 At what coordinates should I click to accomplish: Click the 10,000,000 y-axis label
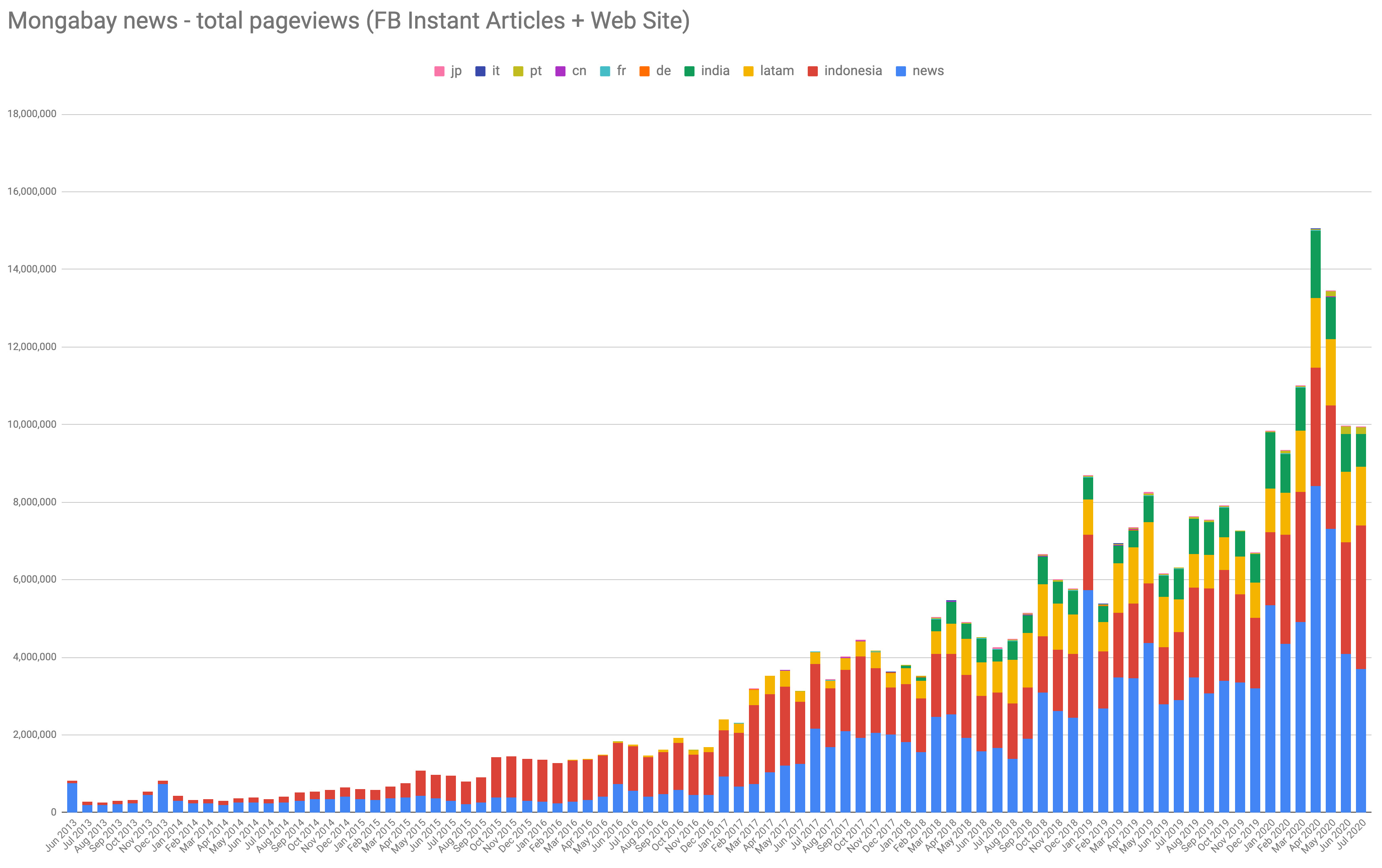(31, 424)
